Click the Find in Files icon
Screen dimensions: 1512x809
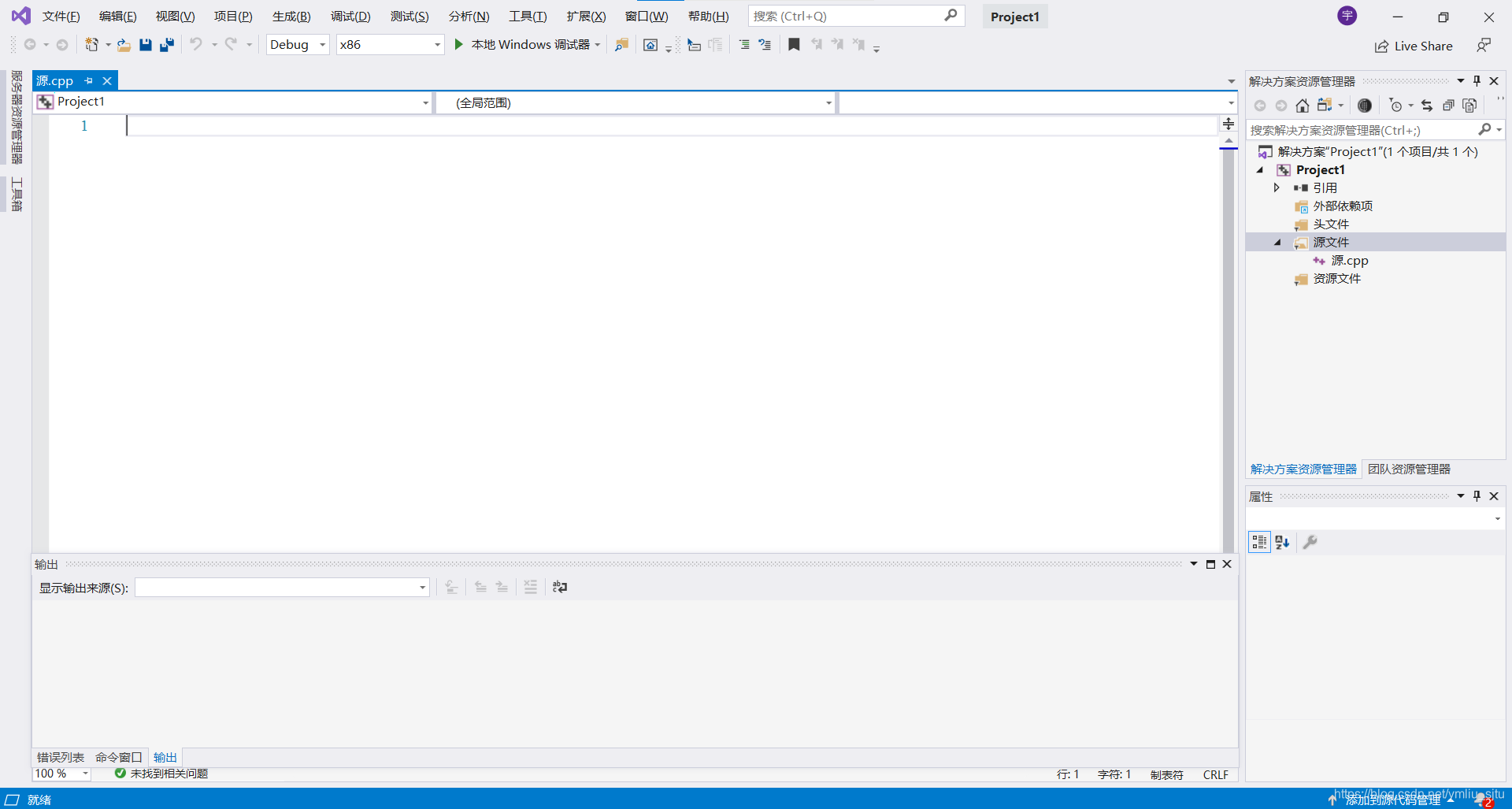tap(622, 45)
